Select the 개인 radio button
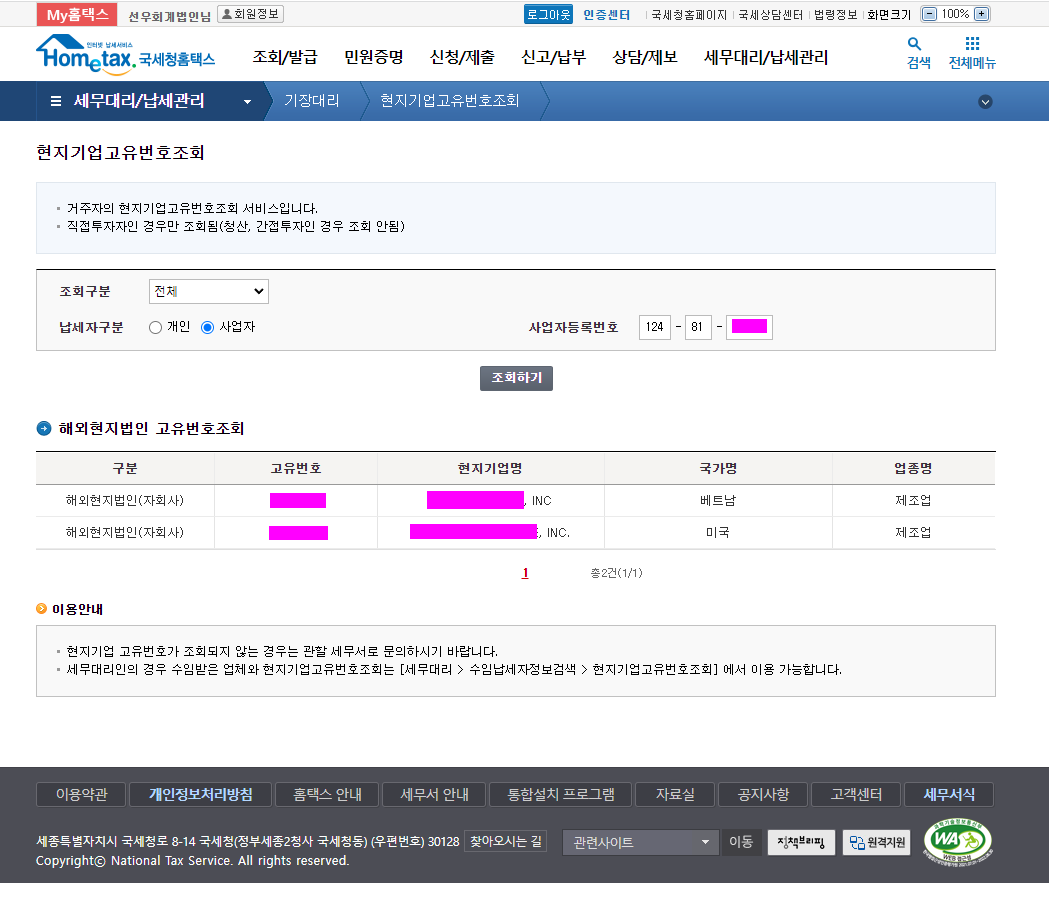 [155, 327]
